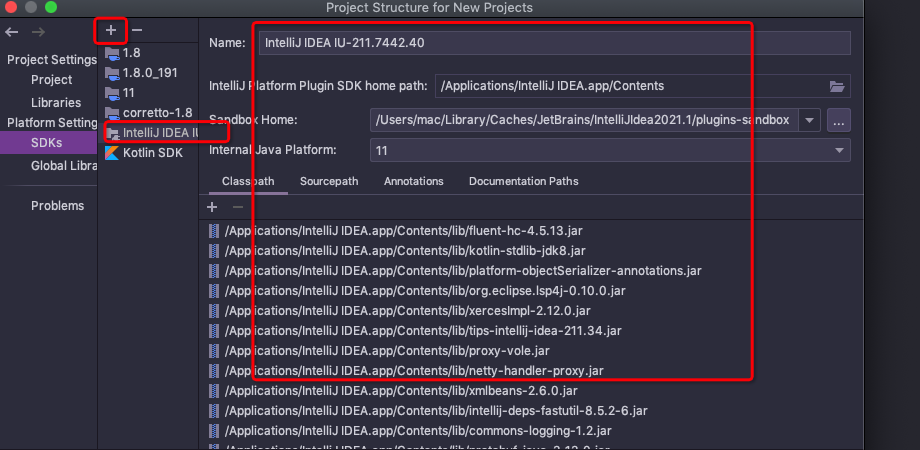The width and height of the screenshot is (920, 450).
Task: Click IntelliJ IDEA plugin SDK icon
Action: pyautogui.click(x=112, y=133)
